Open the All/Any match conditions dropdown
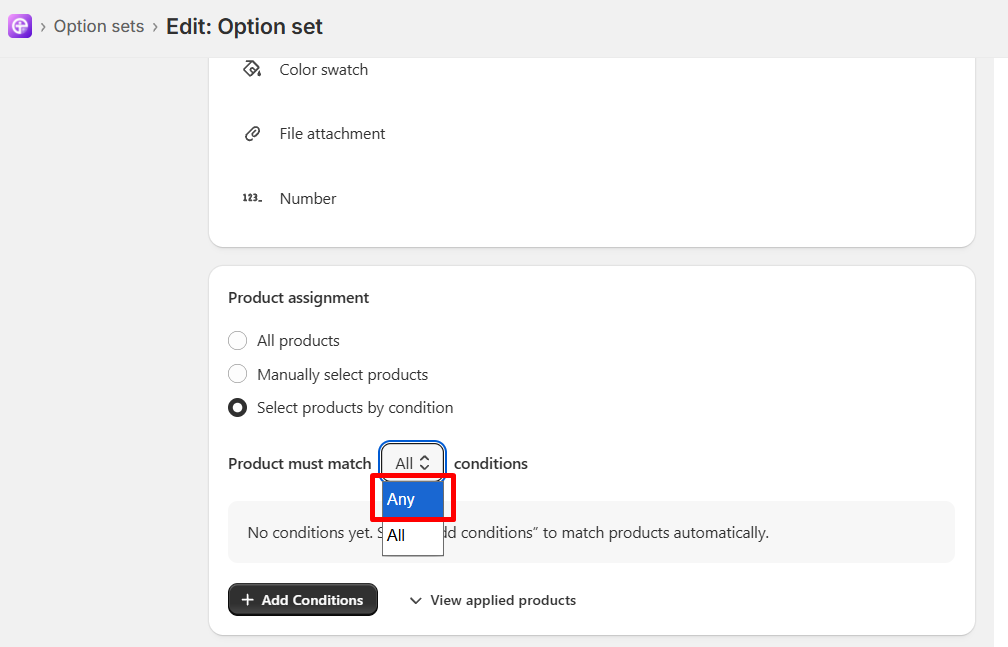 (412, 463)
